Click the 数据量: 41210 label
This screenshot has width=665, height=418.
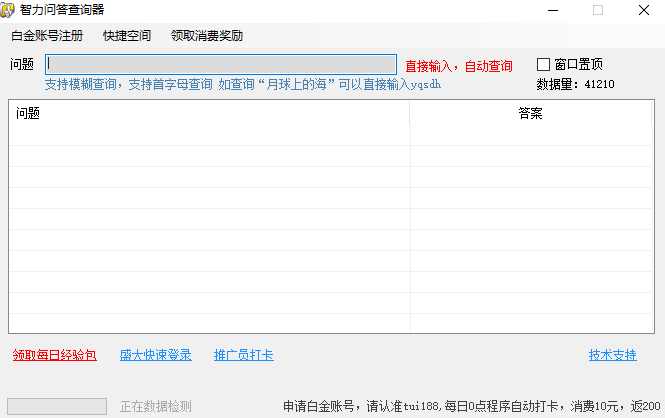tap(575, 84)
